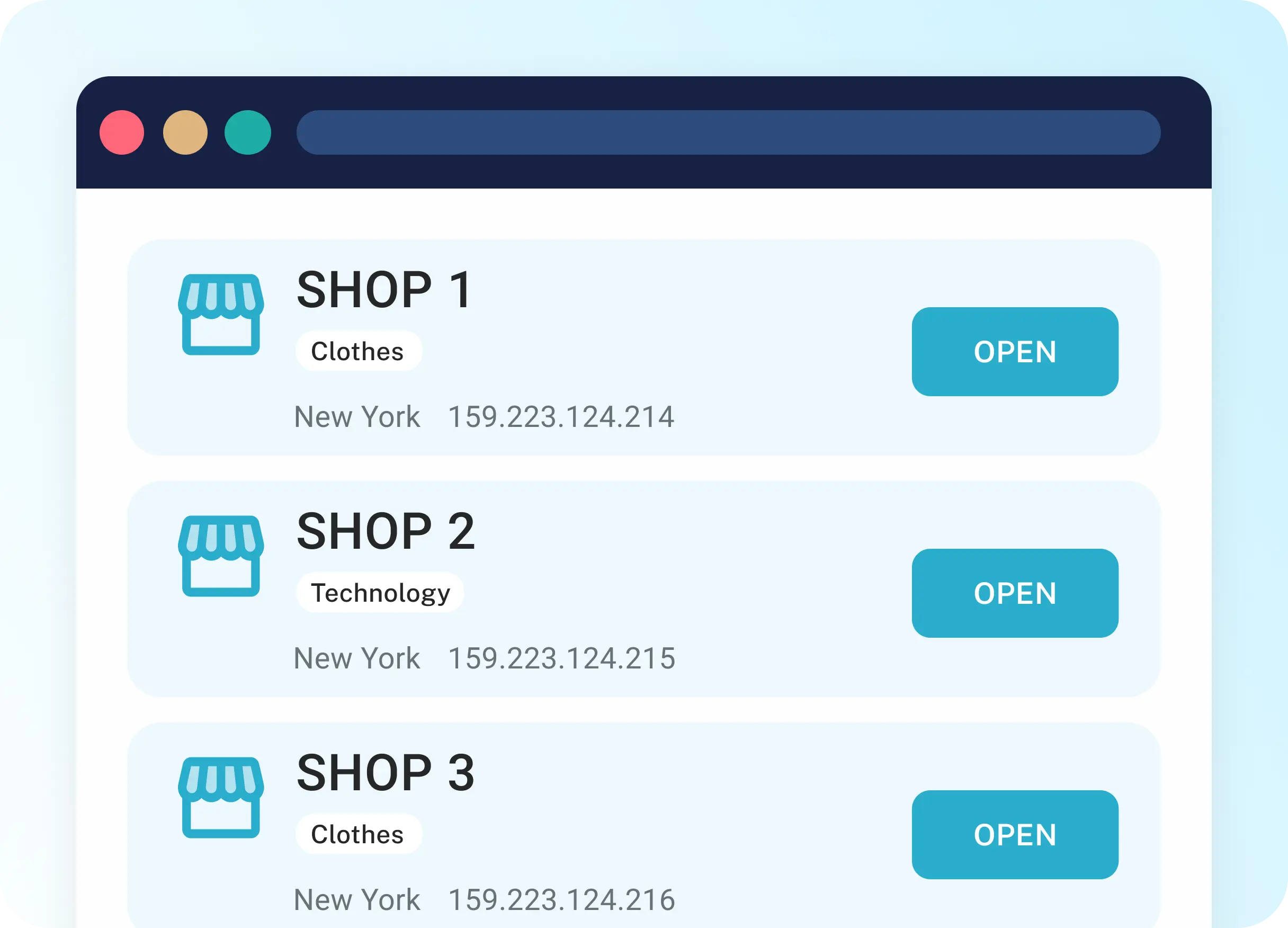Open Shop 3 with its OPEN button

(x=1015, y=834)
